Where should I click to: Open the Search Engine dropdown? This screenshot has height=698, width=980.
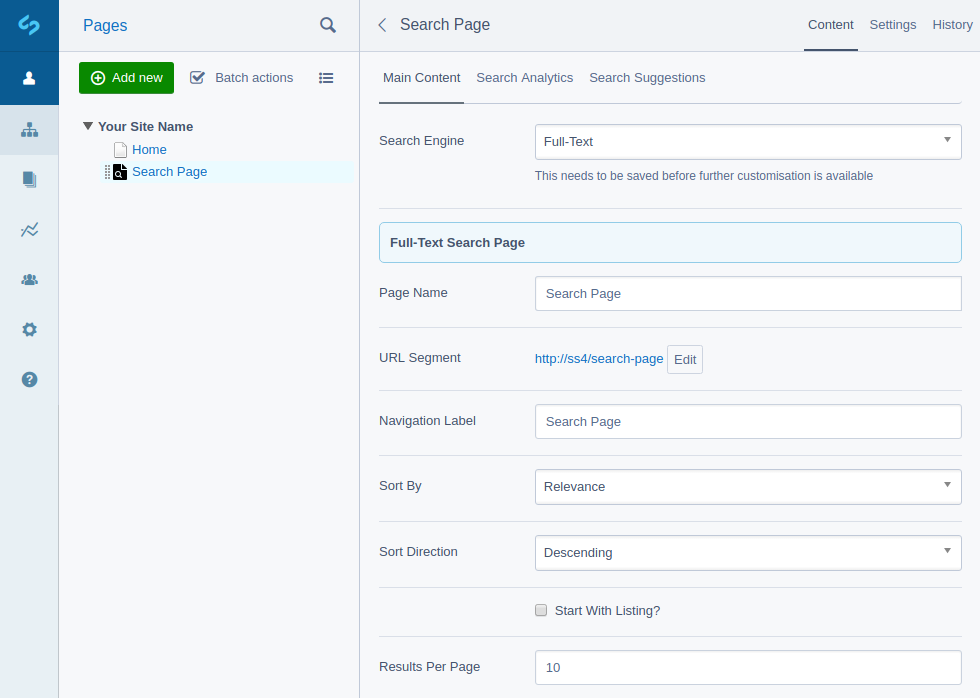[x=748, y=142]
